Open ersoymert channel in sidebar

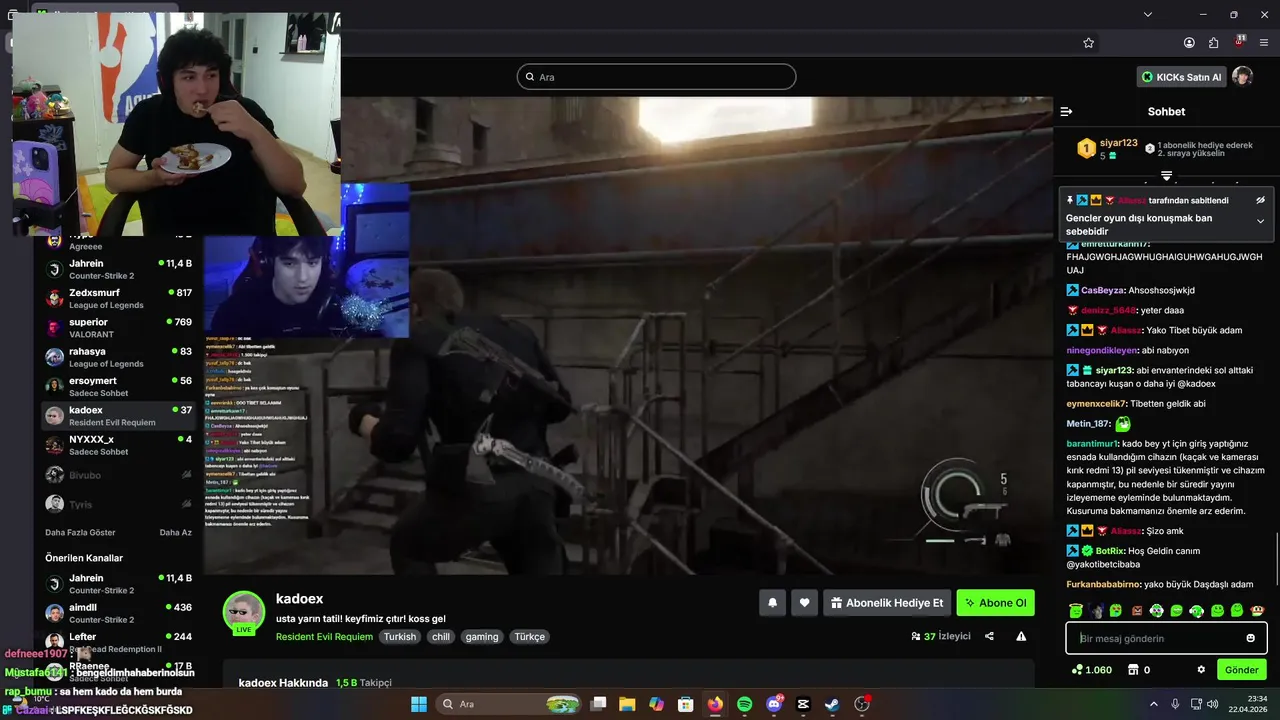[x=118, y=386]
